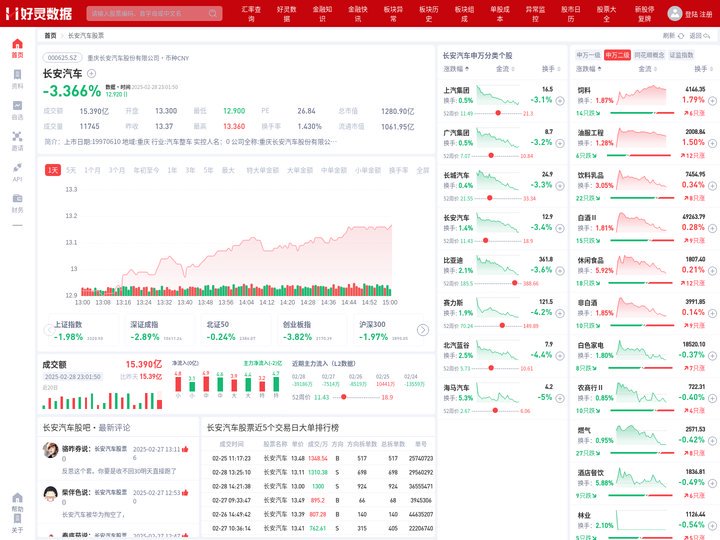Select the 1天 chart range tab
The height and width of the screenshot is (540, 720).
53,170
